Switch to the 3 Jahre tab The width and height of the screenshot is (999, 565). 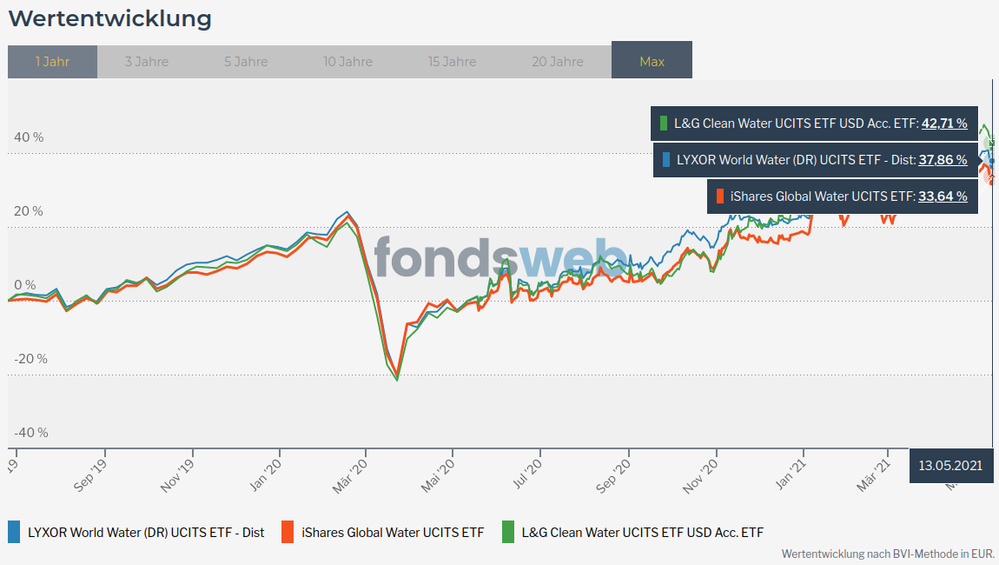click(147, 61)
